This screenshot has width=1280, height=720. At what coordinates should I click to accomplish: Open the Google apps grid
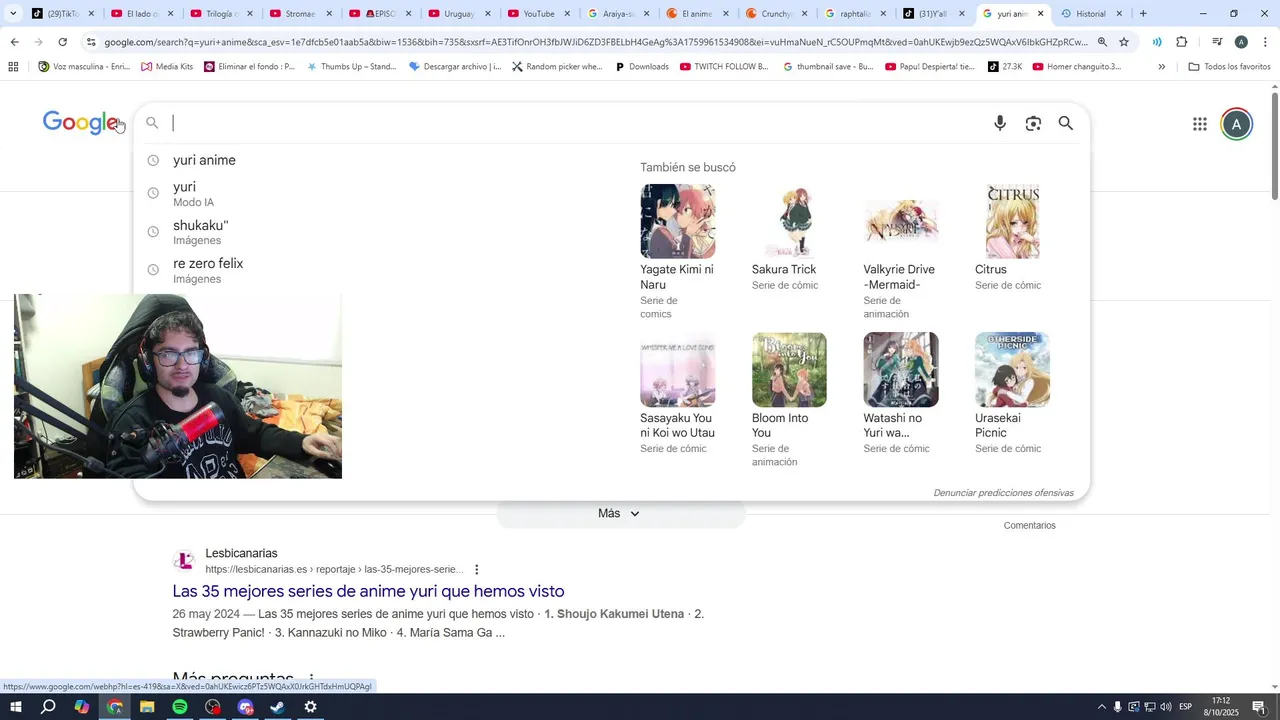pyautogui.click(x=1200, y=124)
